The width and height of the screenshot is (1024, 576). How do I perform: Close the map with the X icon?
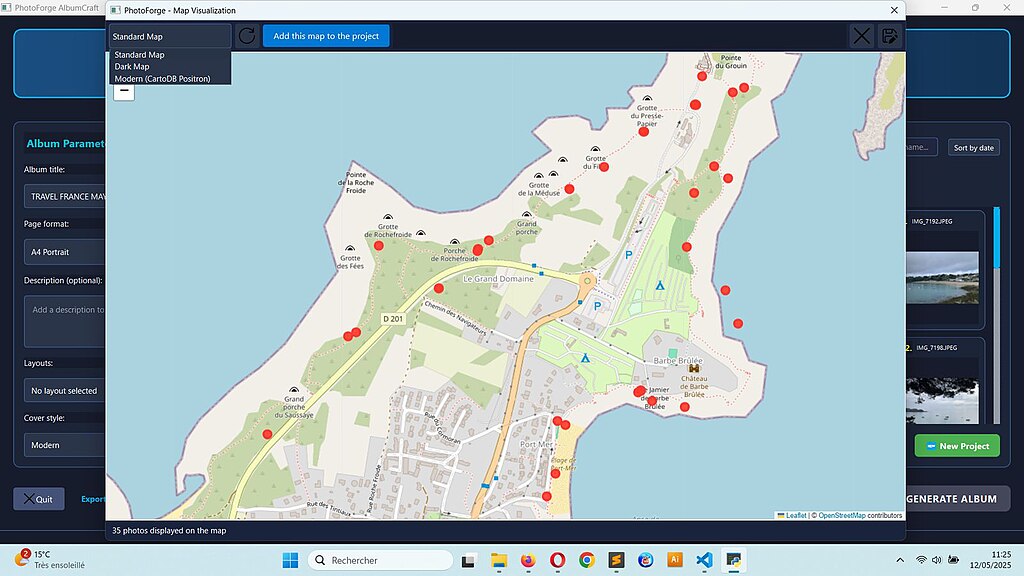point(861,36)
